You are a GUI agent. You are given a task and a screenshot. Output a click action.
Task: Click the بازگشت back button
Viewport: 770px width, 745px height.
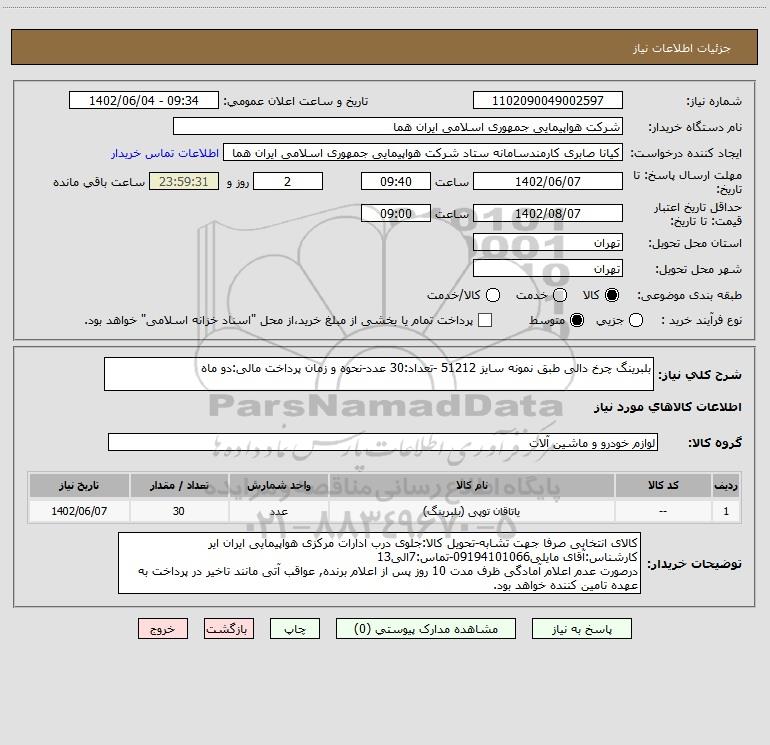coord(229,629)
